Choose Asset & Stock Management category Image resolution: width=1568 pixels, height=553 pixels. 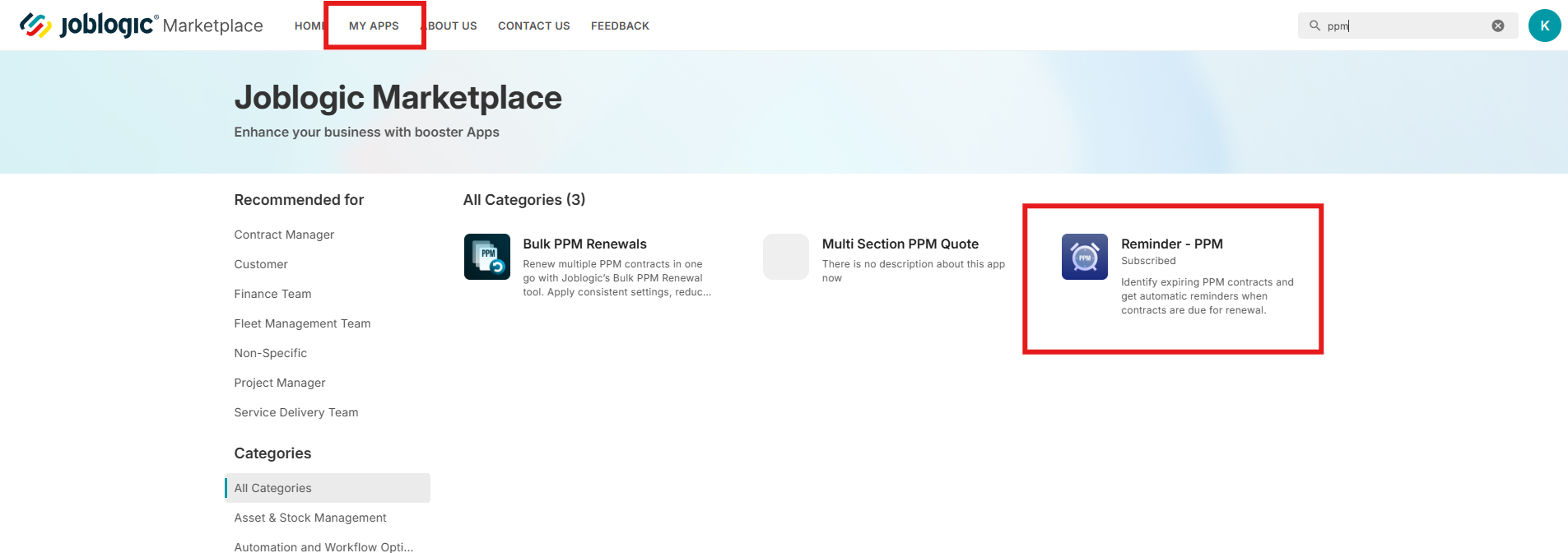310,518
